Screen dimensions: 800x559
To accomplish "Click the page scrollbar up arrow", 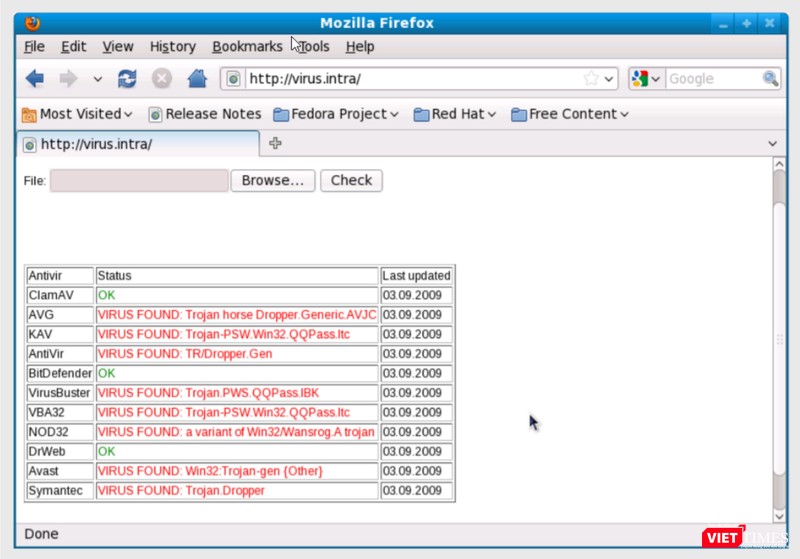I will click(779, 164).
